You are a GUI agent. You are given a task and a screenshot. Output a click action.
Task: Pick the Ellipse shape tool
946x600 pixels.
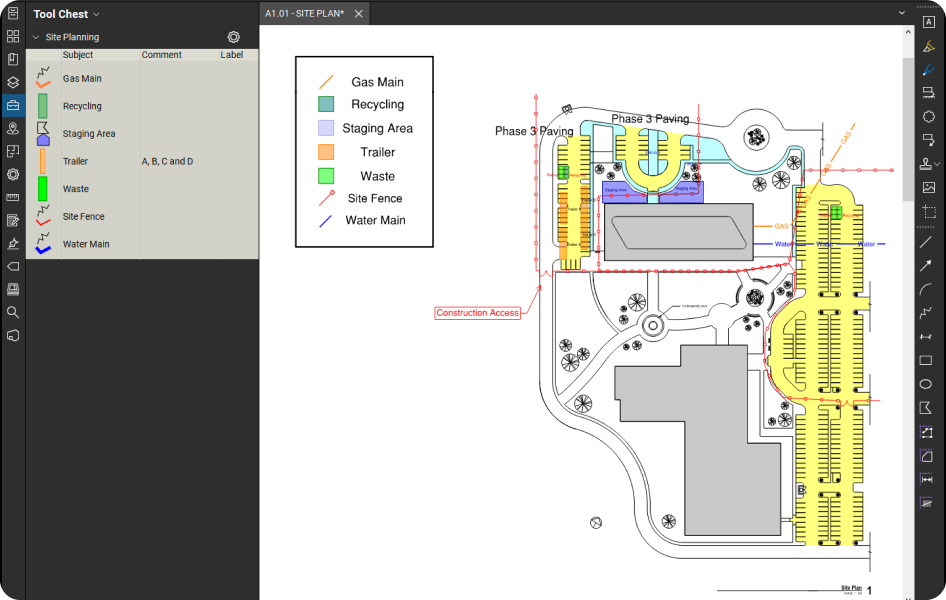click(926, 384)
